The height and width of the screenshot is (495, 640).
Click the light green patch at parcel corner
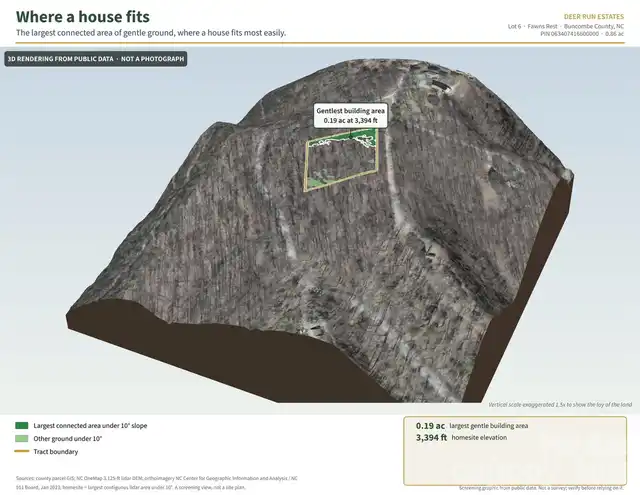coord(314,184)
